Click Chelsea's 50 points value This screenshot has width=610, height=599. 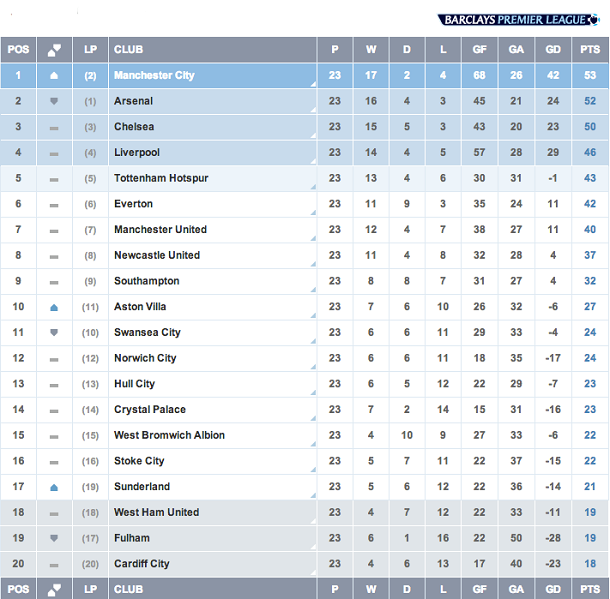tap(590, 127)
